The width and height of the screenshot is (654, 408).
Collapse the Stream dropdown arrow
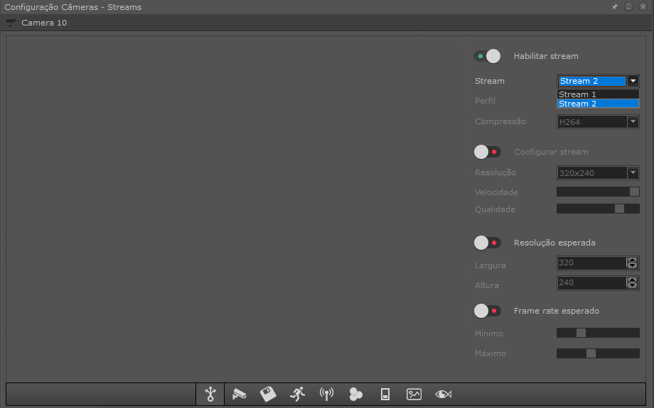point(633,81)
